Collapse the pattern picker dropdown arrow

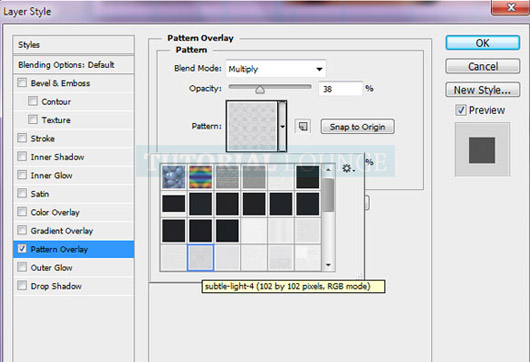tap(282, 126)
